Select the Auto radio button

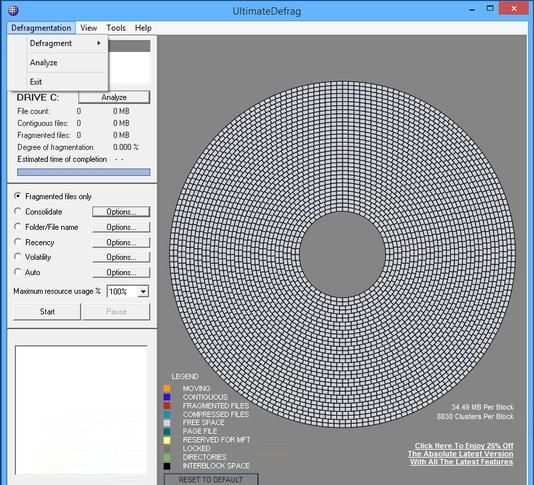point(17,272)
